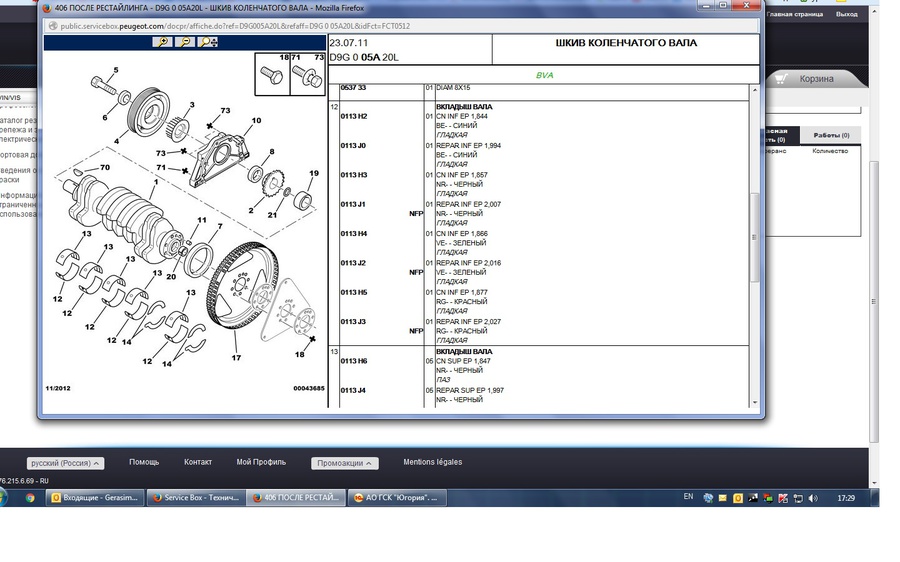Click the Выход logout link
Image resolution: width=900 pixels, height=562 pixels.
point(847,14)
